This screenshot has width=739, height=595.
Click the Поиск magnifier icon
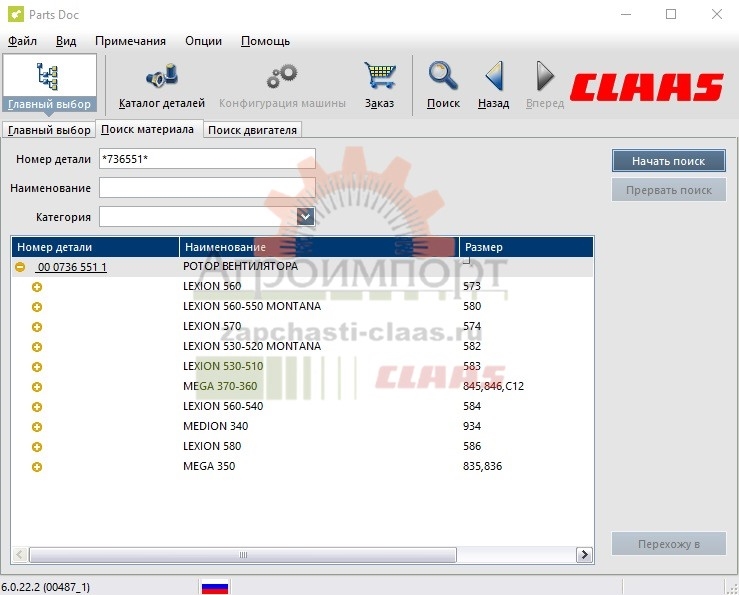[x=443, y=85]
